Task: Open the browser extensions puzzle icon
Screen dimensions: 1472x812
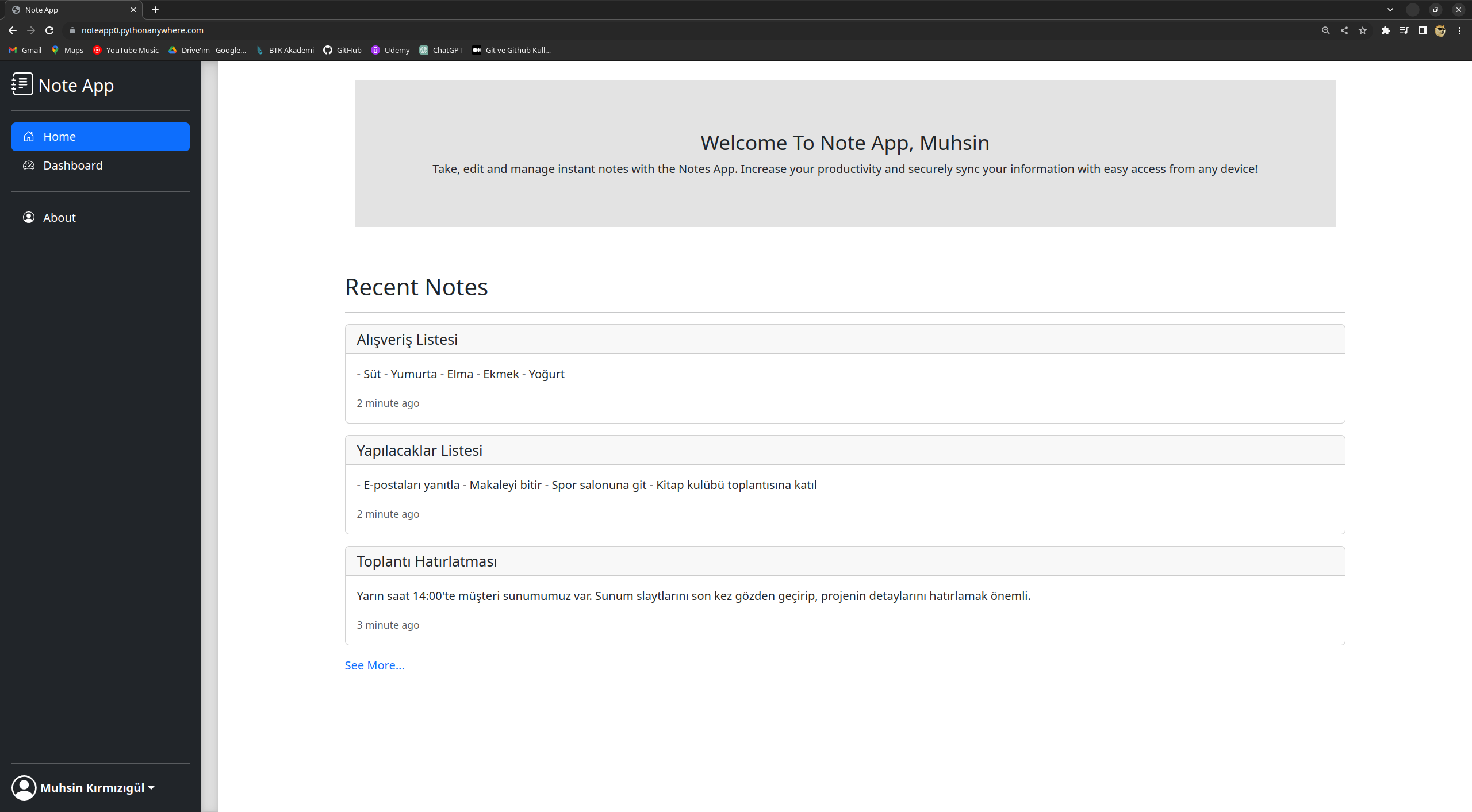Action: (1385, 30)
